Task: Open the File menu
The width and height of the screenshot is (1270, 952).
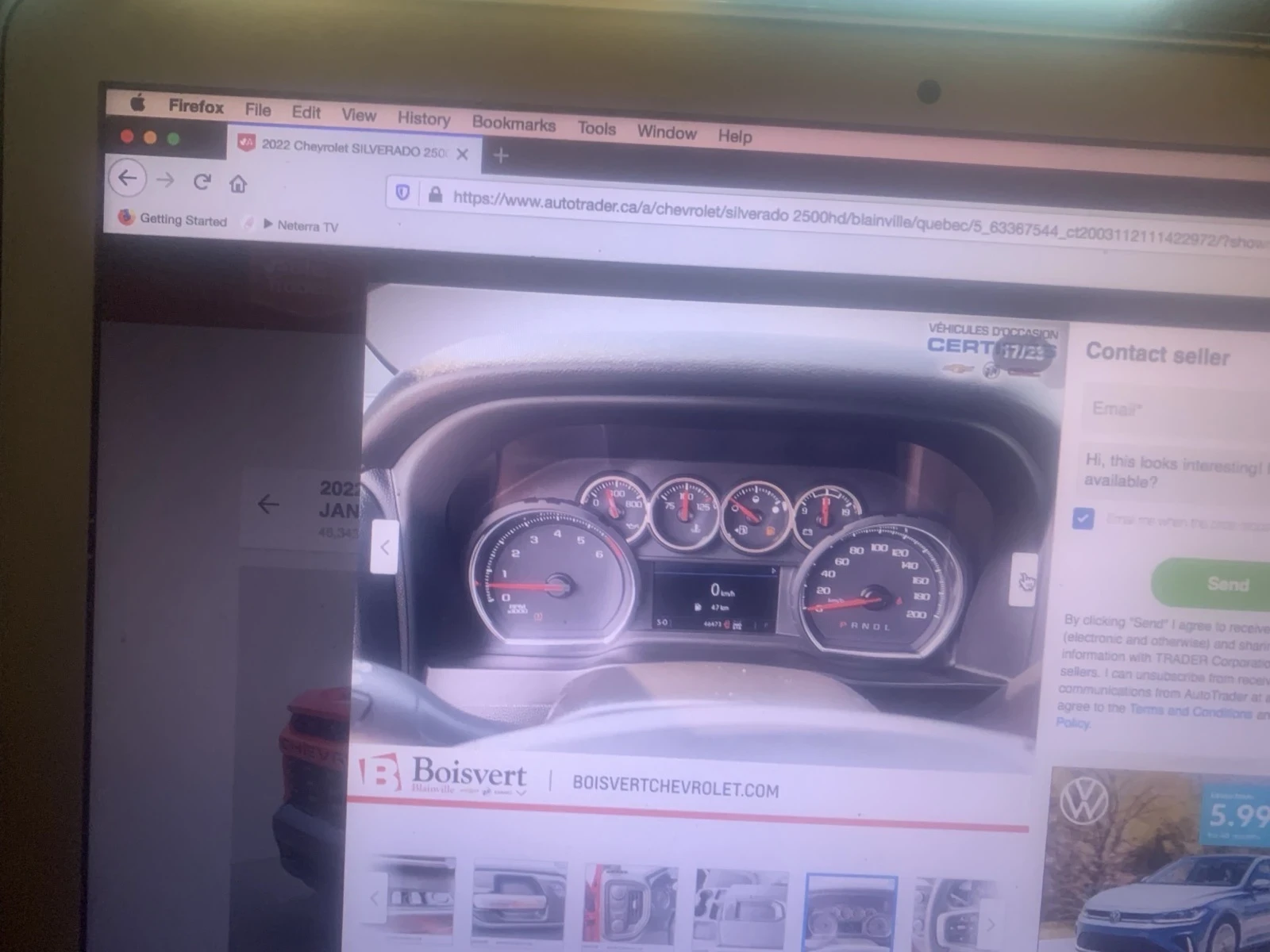Action: pos(258,109)
